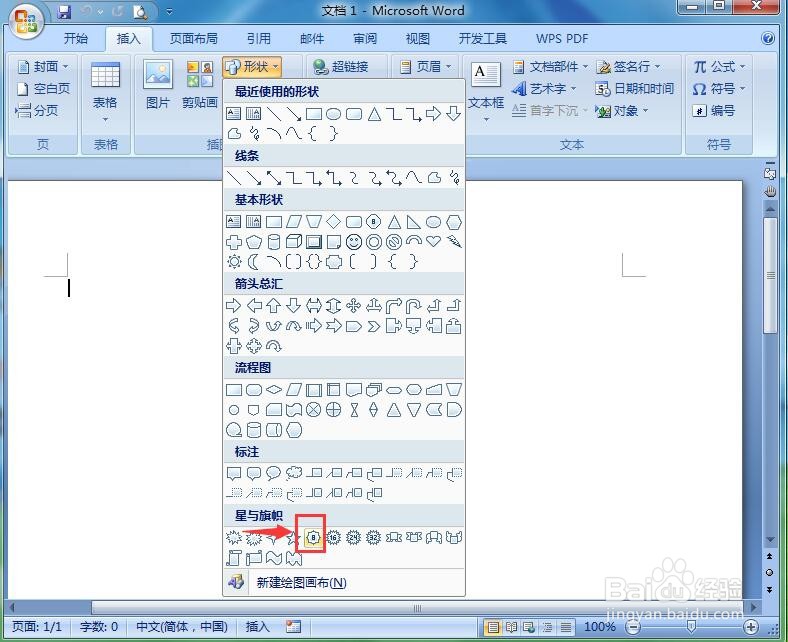Choose the cross basic shape
This screenshot has height=642, width=788.
(234, 242)
